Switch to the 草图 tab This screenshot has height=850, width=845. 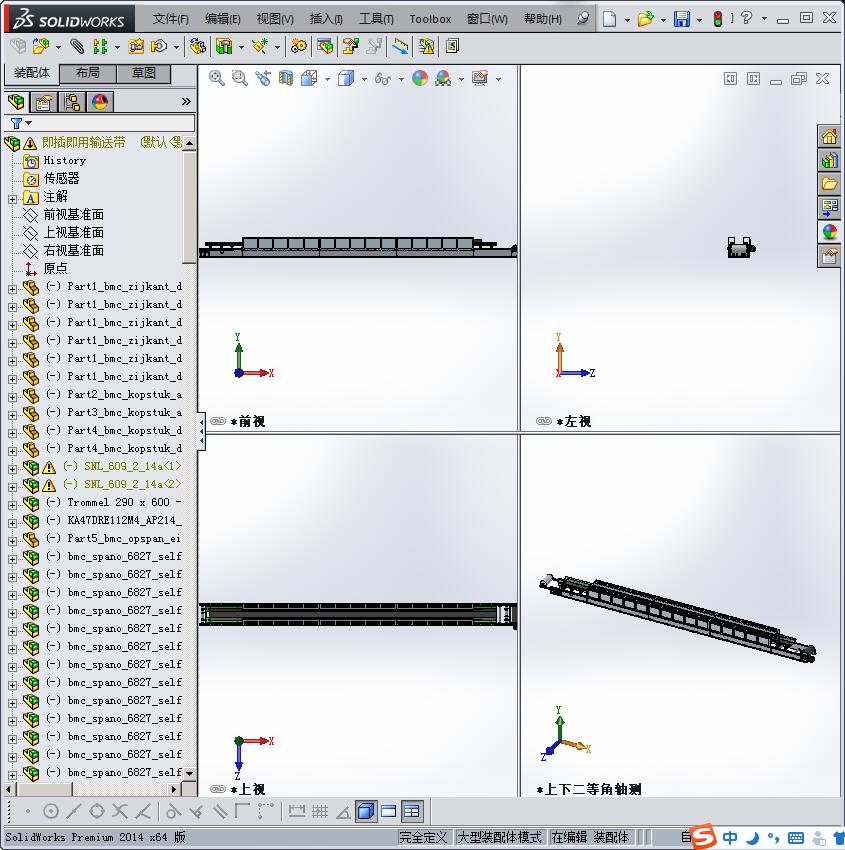[x=143, y=73]
